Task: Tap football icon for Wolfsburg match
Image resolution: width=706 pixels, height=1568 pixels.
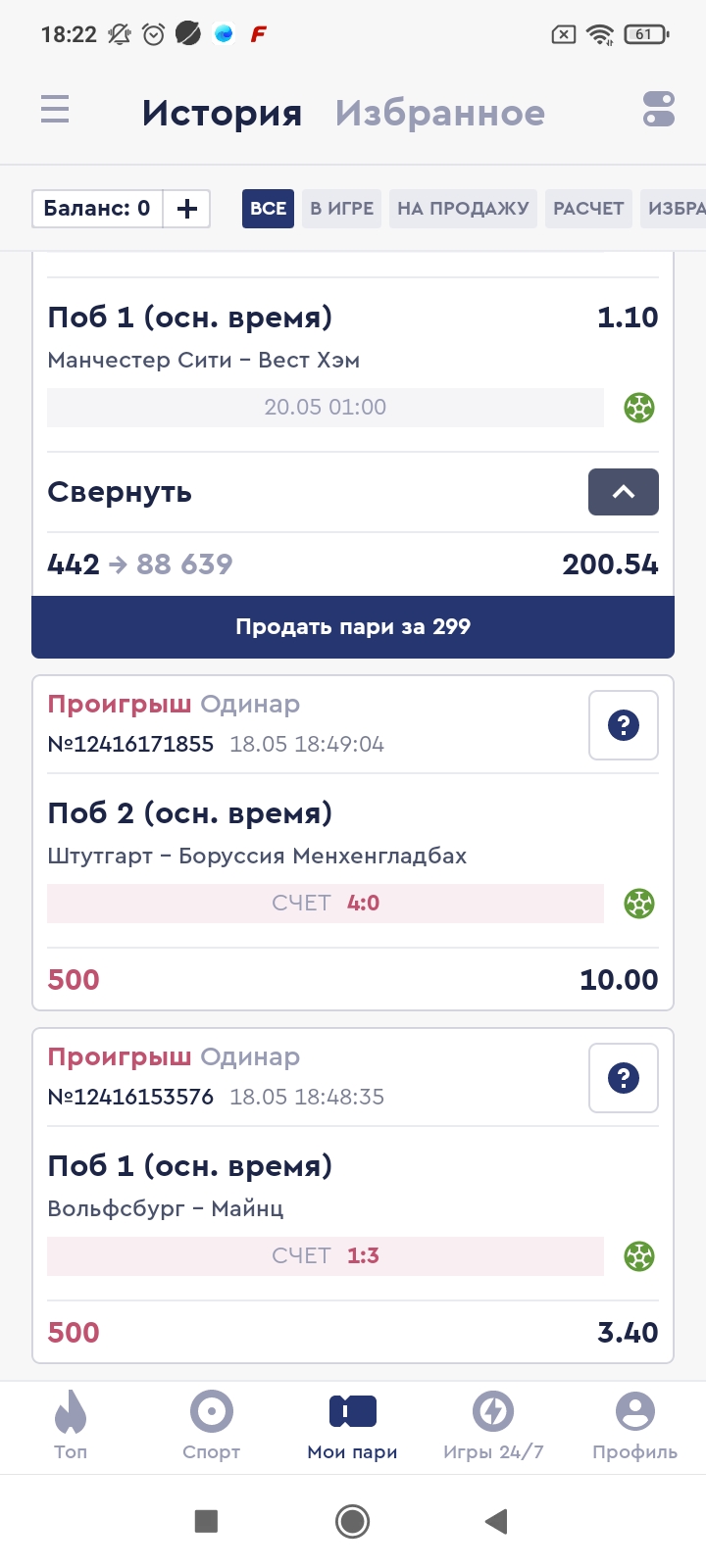Action: pyautogui.click(x=639, y=1256)
